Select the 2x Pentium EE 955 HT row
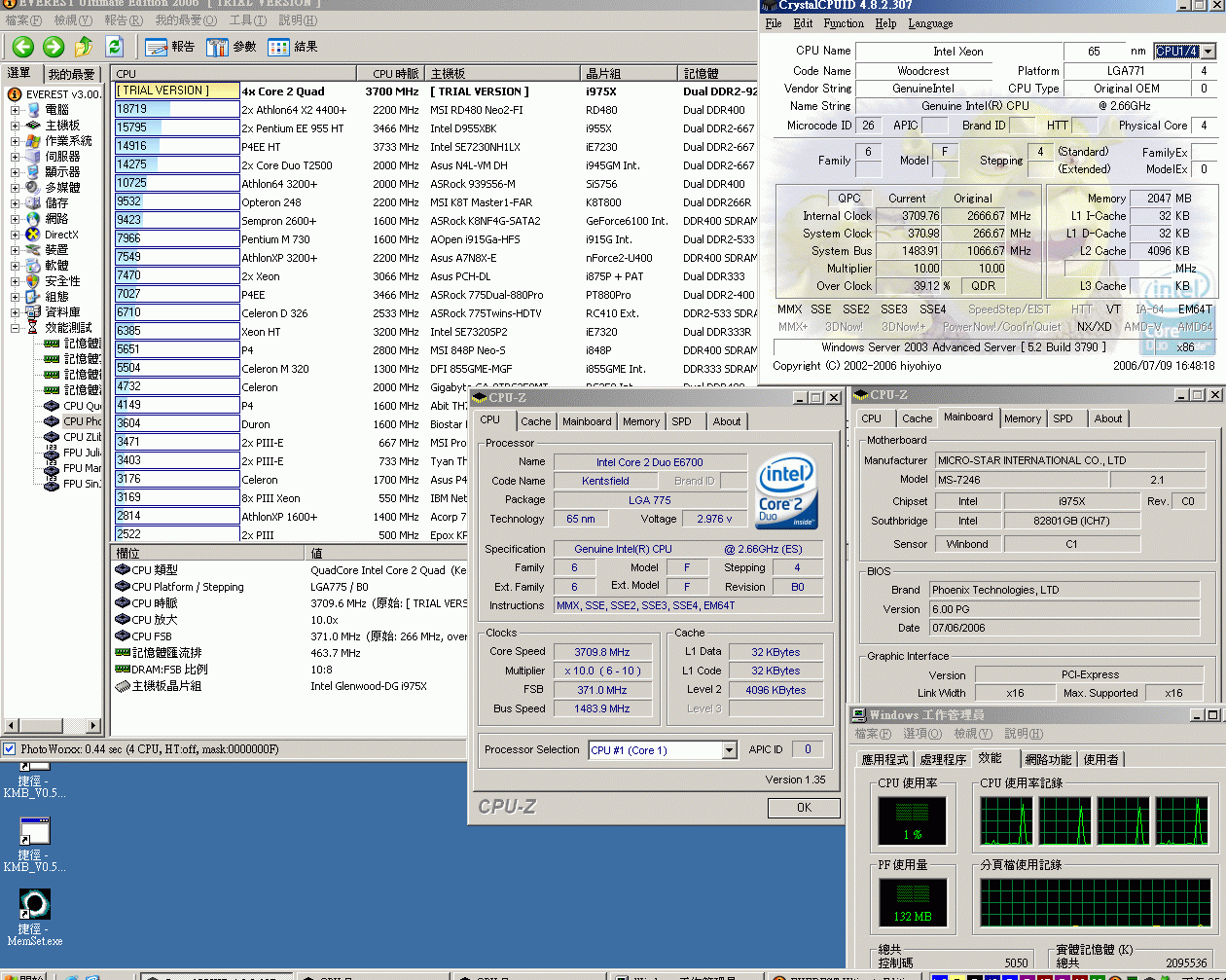1226x980 pixels. 435,127
